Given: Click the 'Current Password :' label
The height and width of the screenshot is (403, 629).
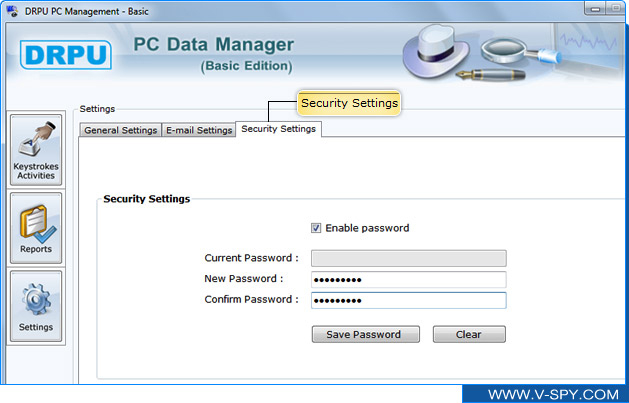Looking at the screenshot, I should (x=252, y=258).
